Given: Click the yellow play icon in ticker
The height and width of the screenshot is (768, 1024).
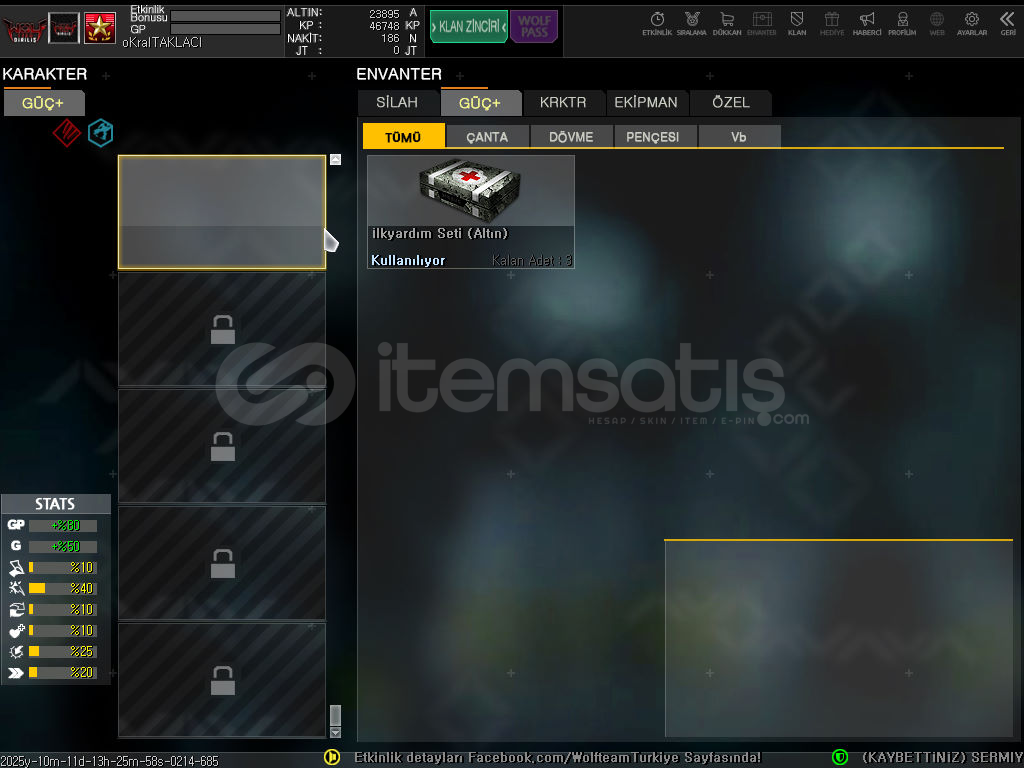Looking at the screenshot, I should (332, 757).
